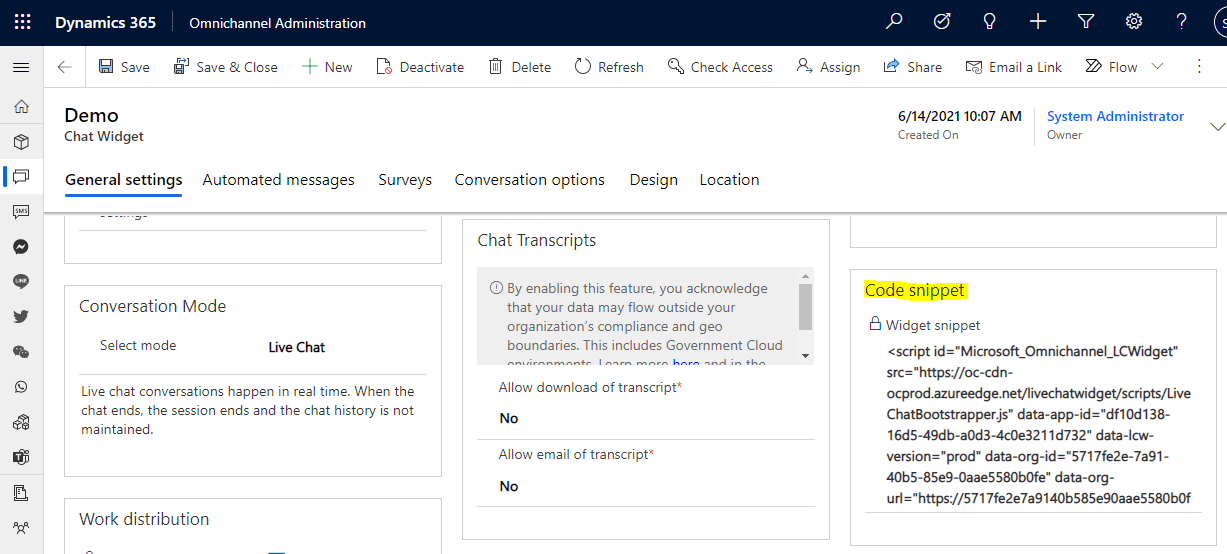Refresh the form
Screen dimensions: 1227x554
(x=609, y=67)
